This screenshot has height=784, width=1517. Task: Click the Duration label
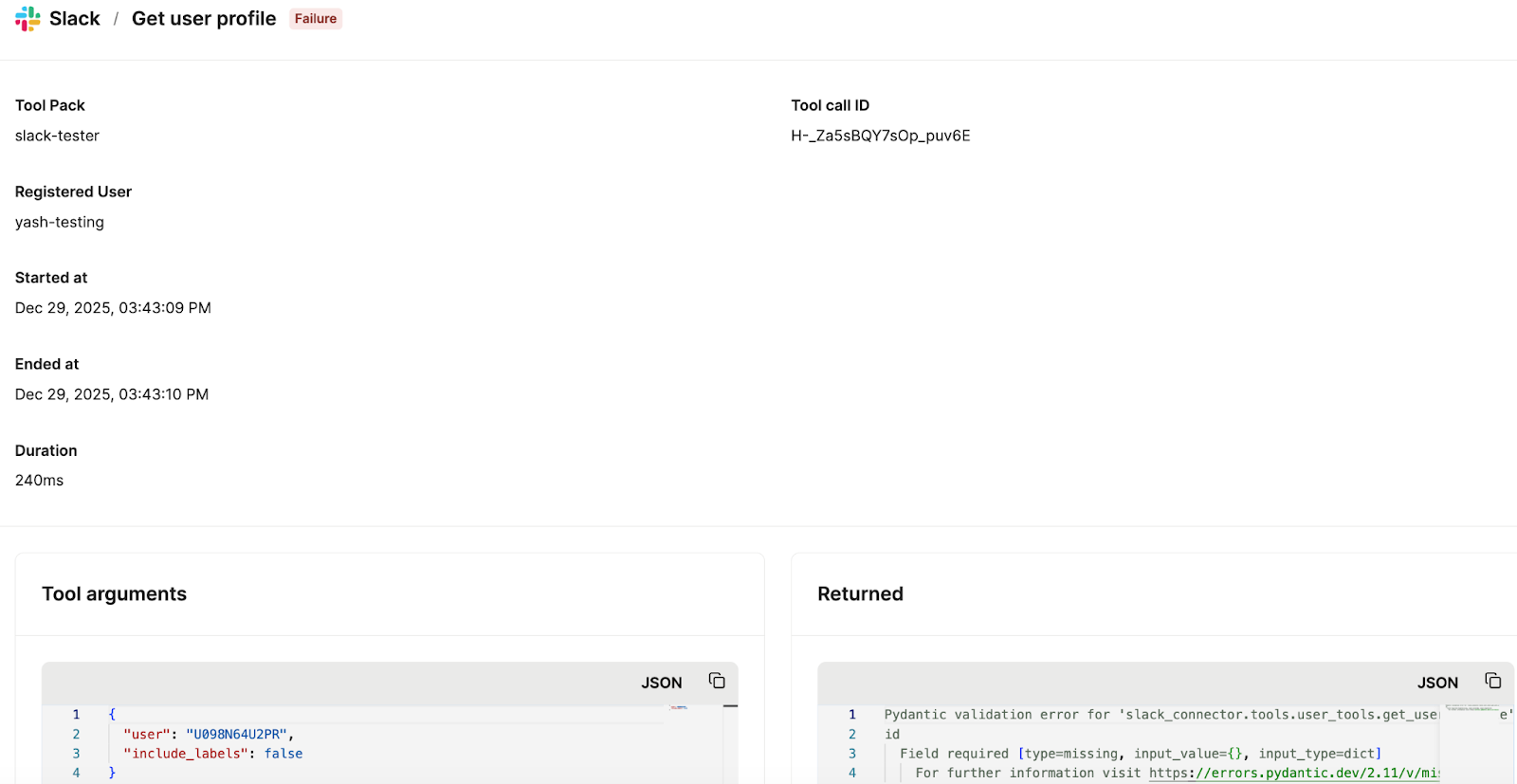click(46, 450)
